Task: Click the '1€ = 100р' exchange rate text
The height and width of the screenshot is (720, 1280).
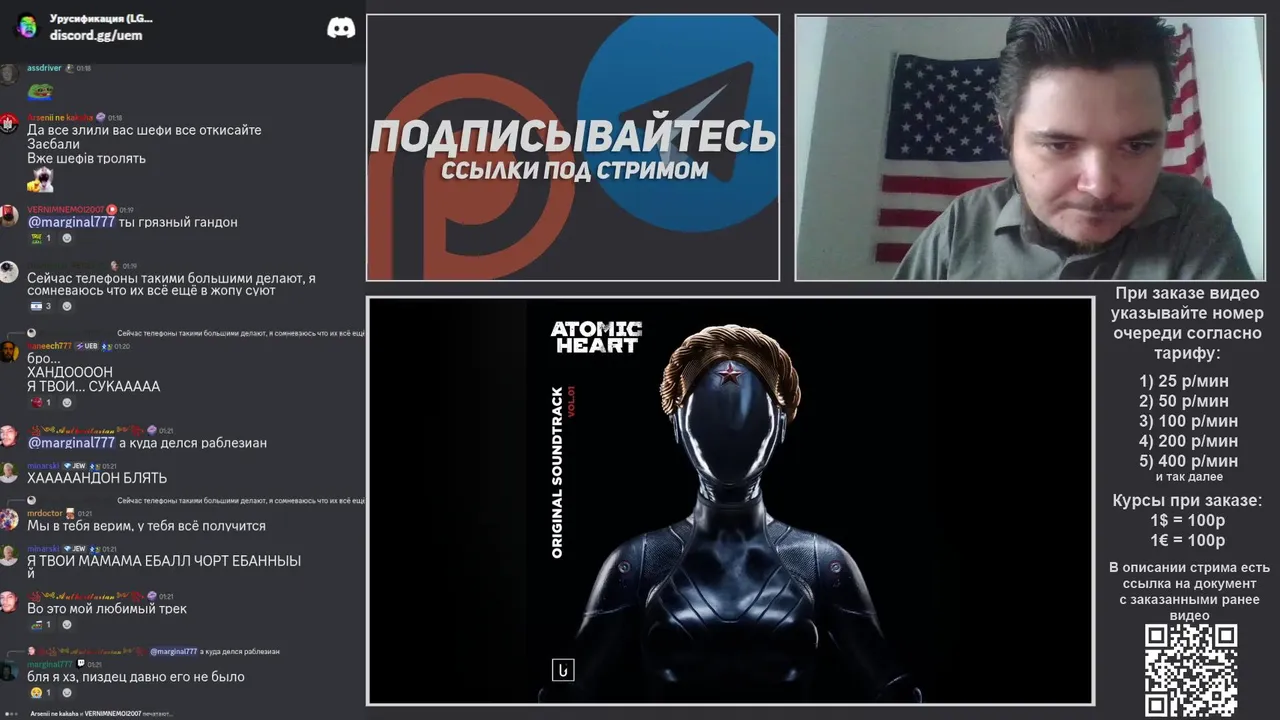Action: pyautogui.click(x=1187, y=541)
